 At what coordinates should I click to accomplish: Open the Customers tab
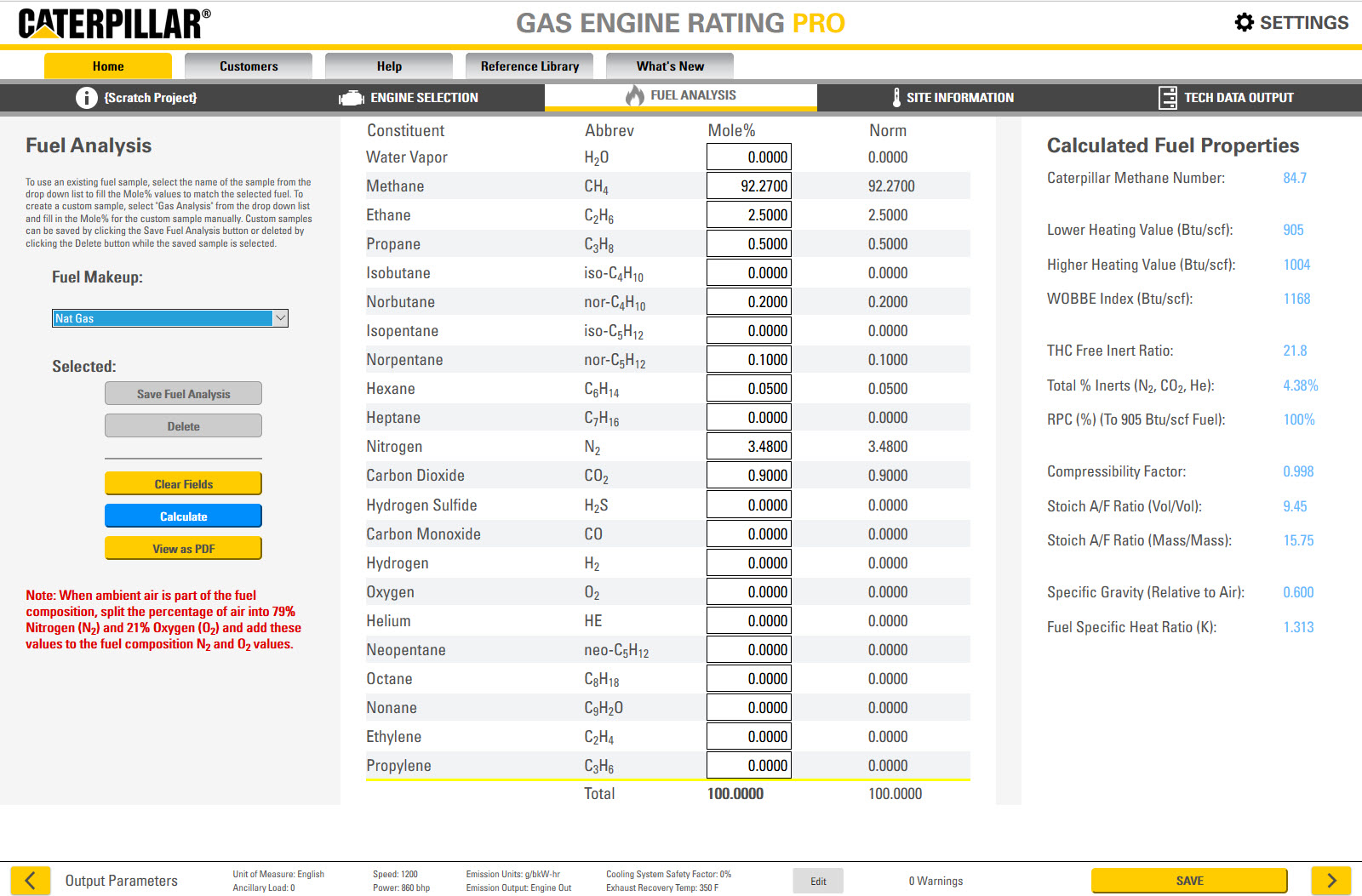point(249,66)
